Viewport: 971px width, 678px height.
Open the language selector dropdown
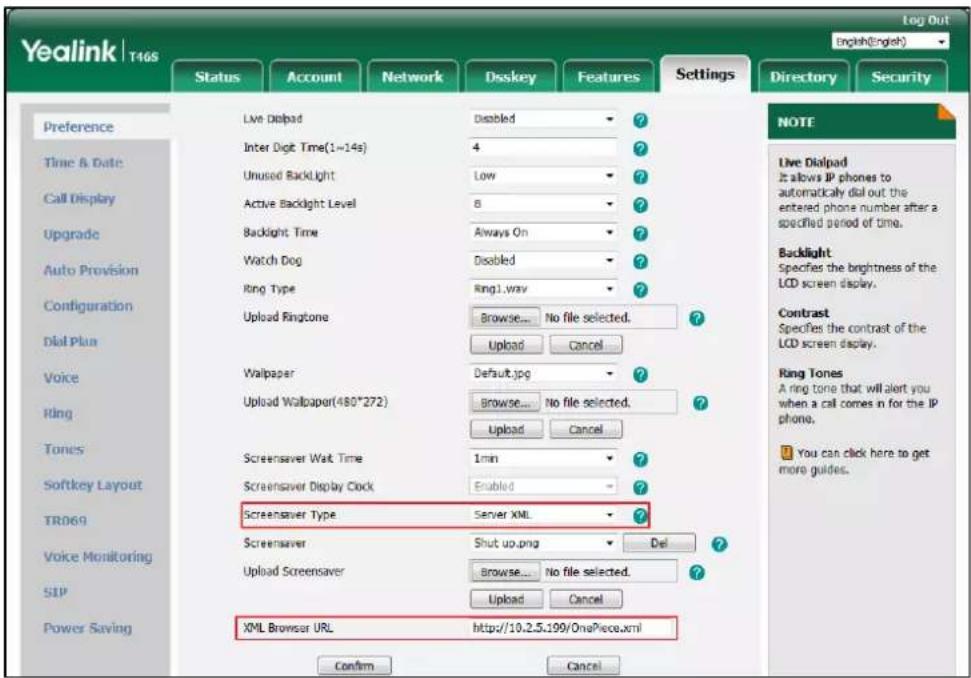click(x=890, y=41)
